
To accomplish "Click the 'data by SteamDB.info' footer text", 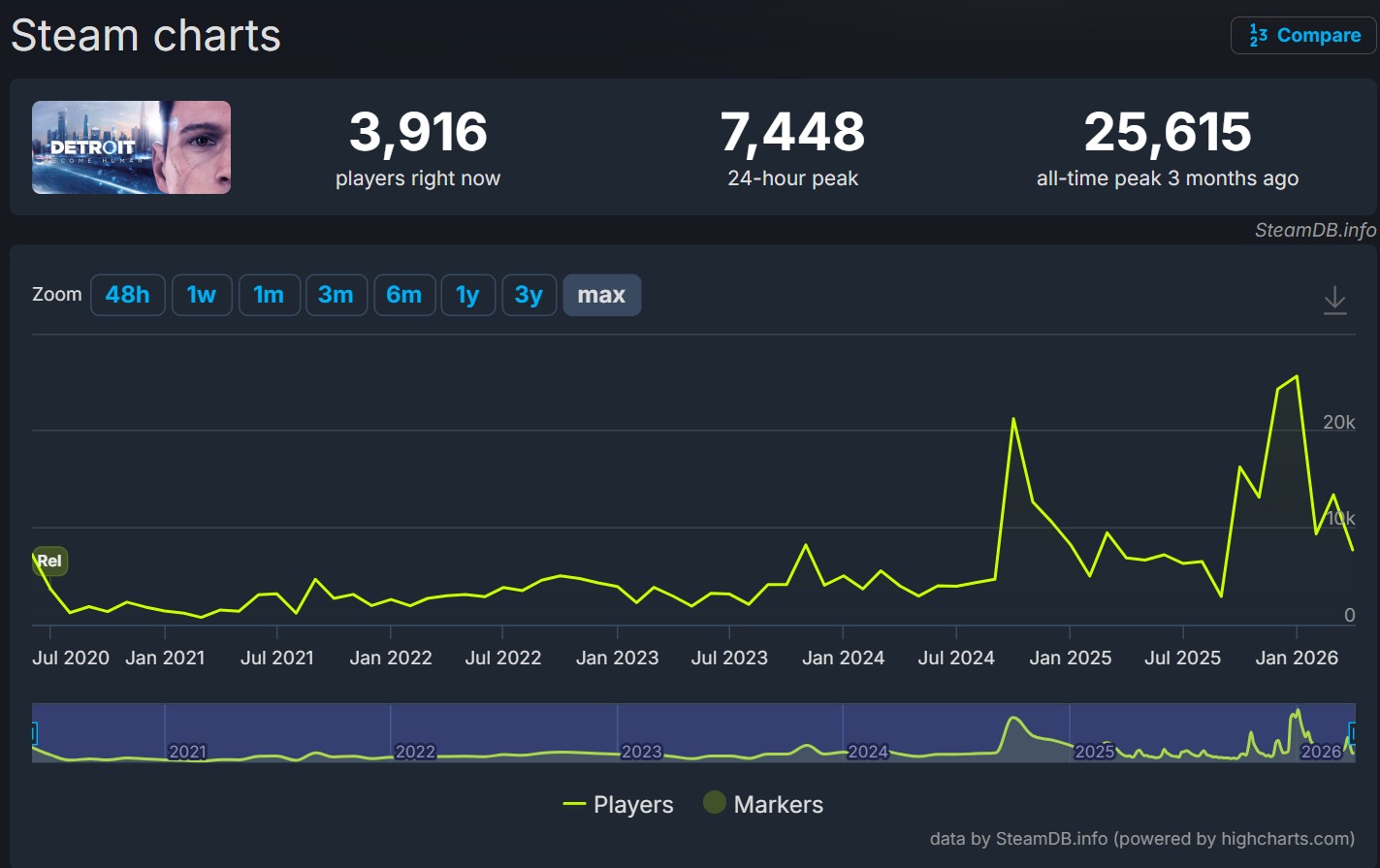I will pos(1142,839).
